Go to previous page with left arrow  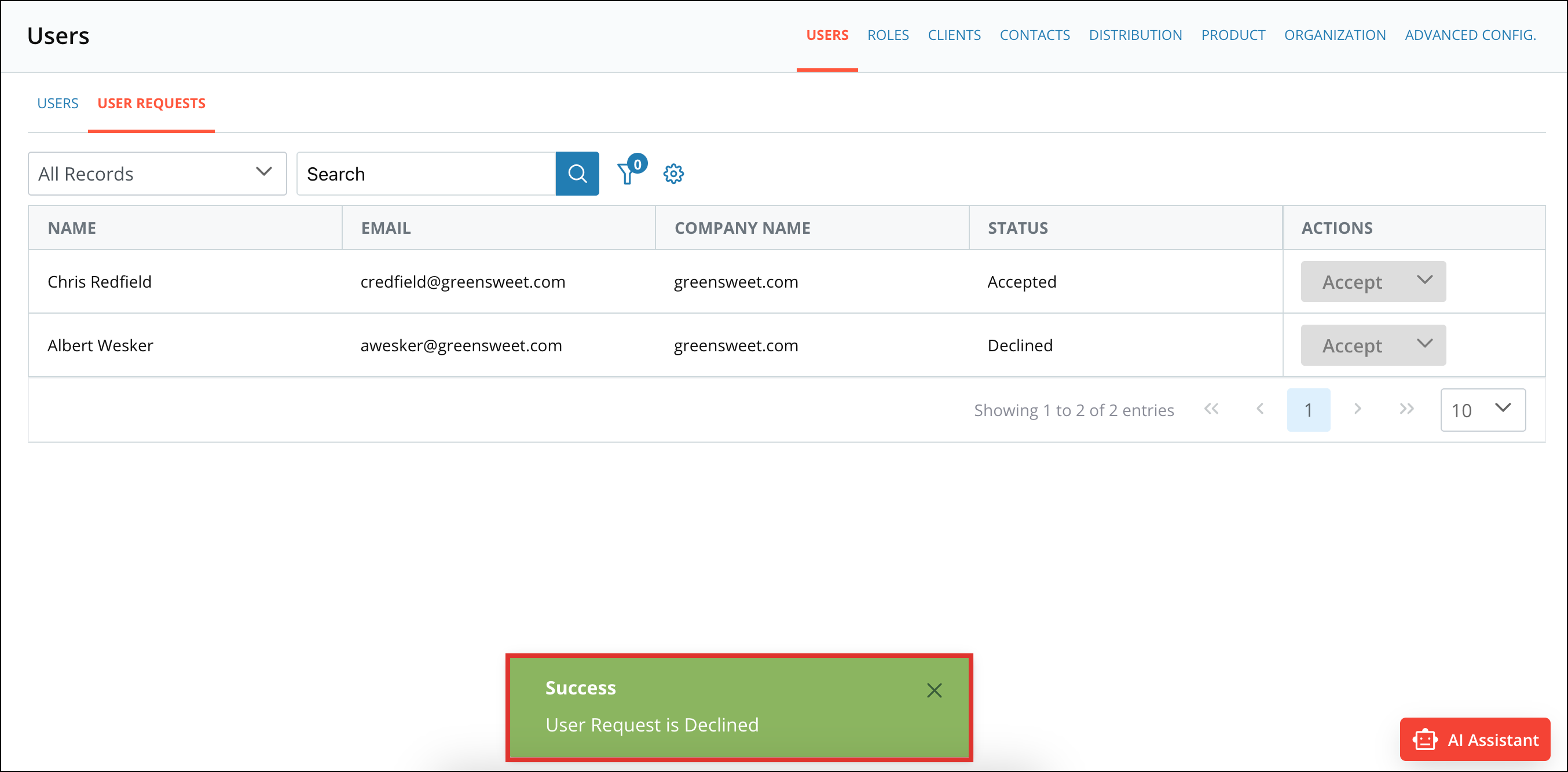pos(1259,409)
